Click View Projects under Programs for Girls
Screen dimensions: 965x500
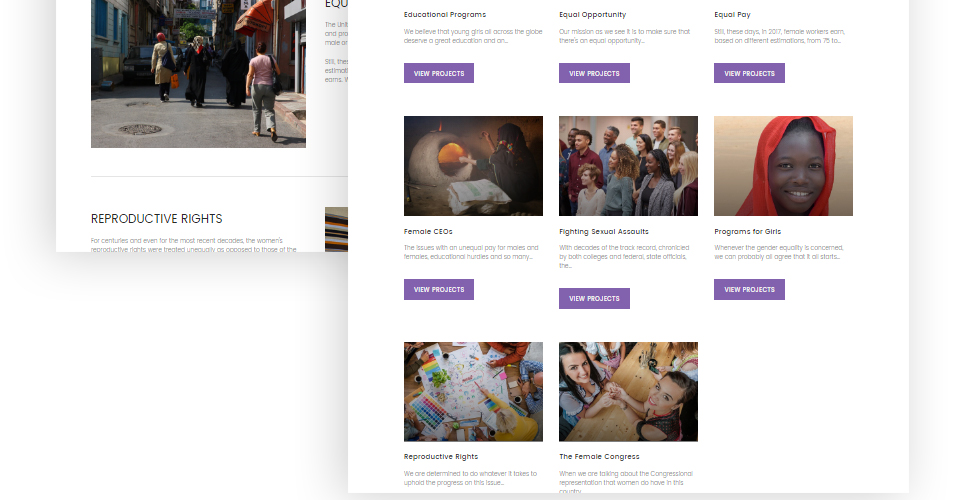pyautogui.click(x=749, y=289)
